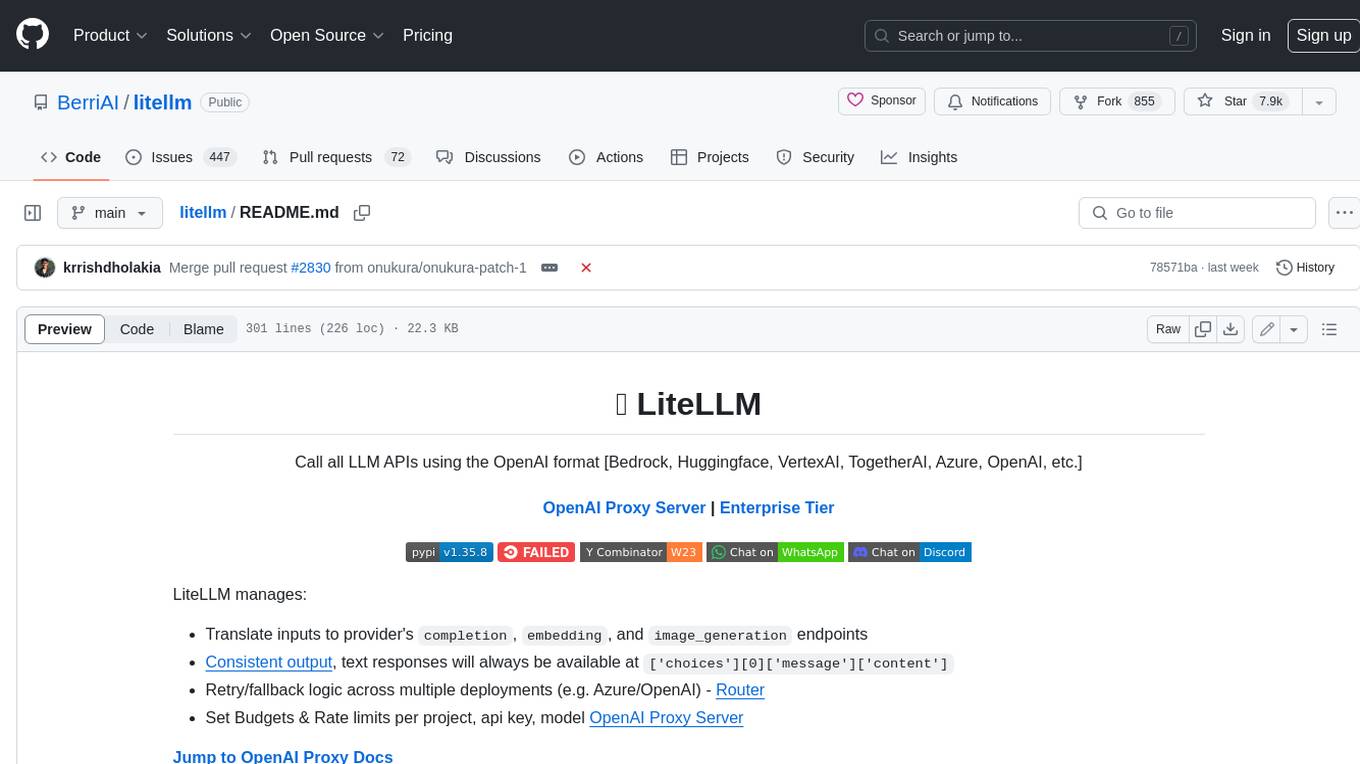Switch to the Code tab
Image resolution: width=1360 pixels, height=764 pixels.
click(x=70, y=157)
